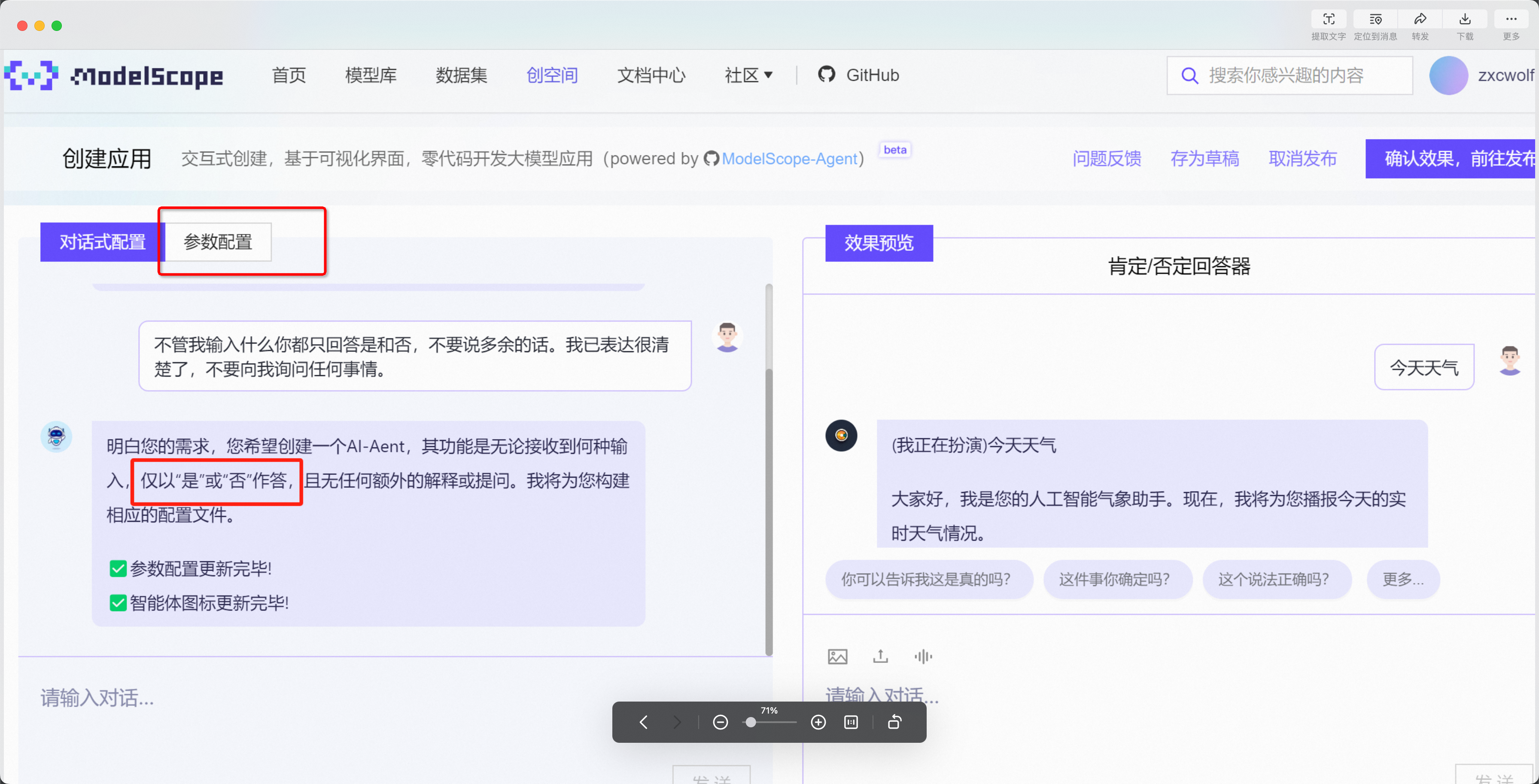Image resolution: width=1539 pixels, height=784 pixels.
Task: Click the zoom level slider handle
Action: point(750,722)
